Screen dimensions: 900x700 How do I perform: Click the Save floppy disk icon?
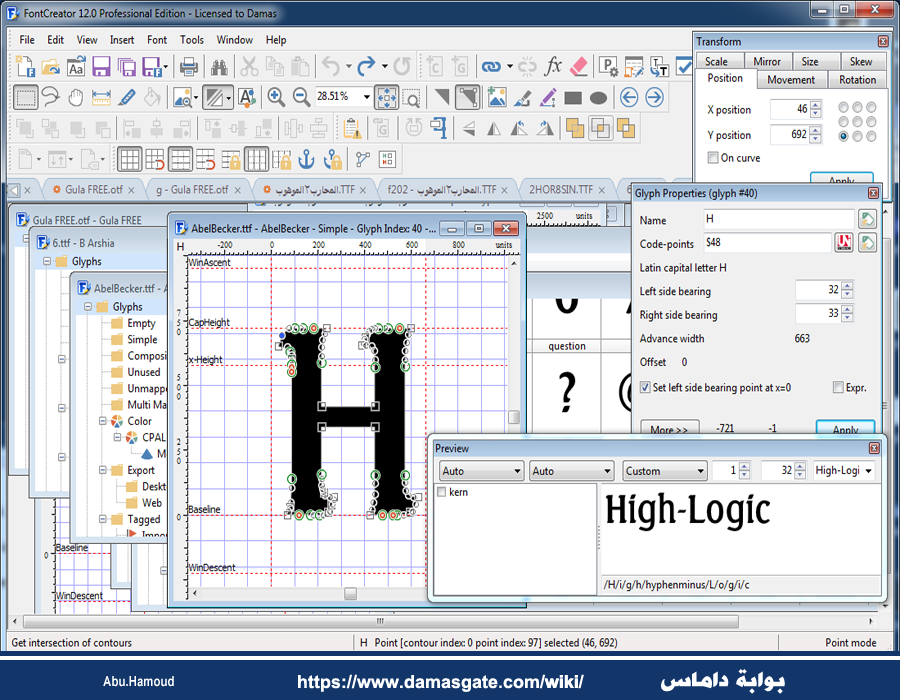pyautogui.click(x=101, y=67)
